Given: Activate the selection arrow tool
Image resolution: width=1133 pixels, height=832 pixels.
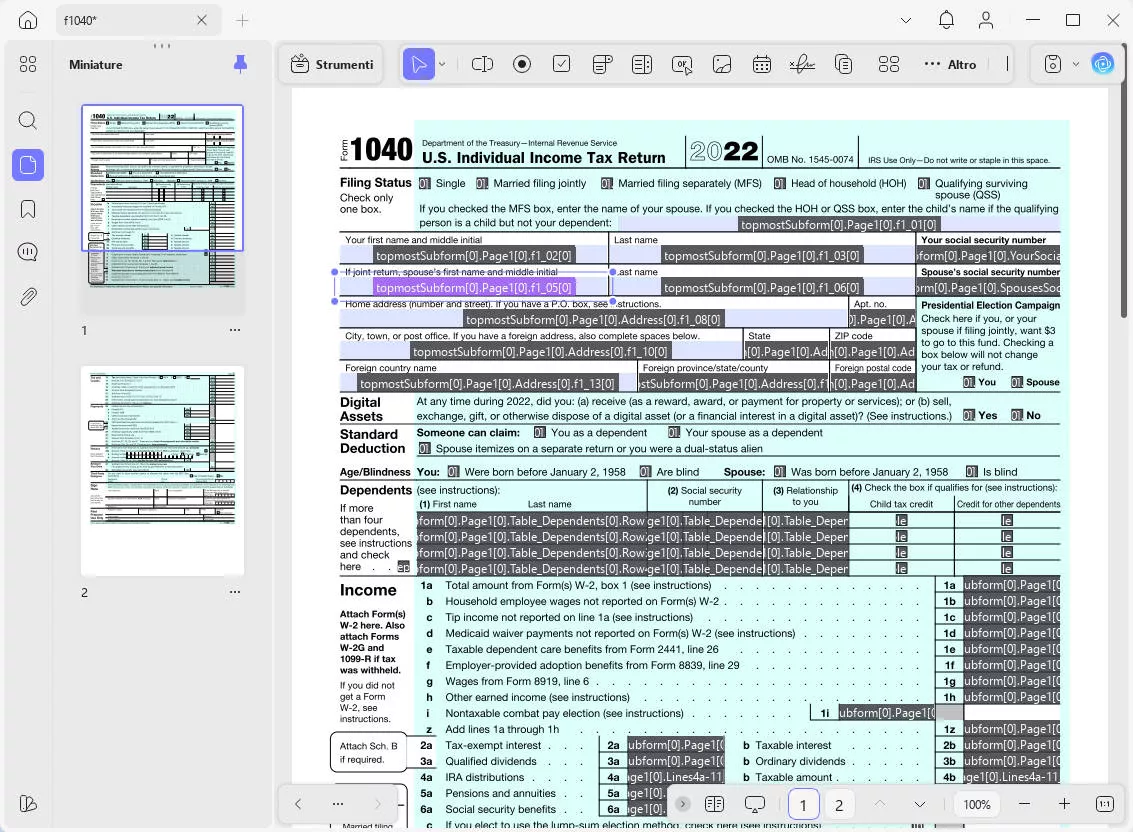Looking at the screenshot, I should (418, 64).
